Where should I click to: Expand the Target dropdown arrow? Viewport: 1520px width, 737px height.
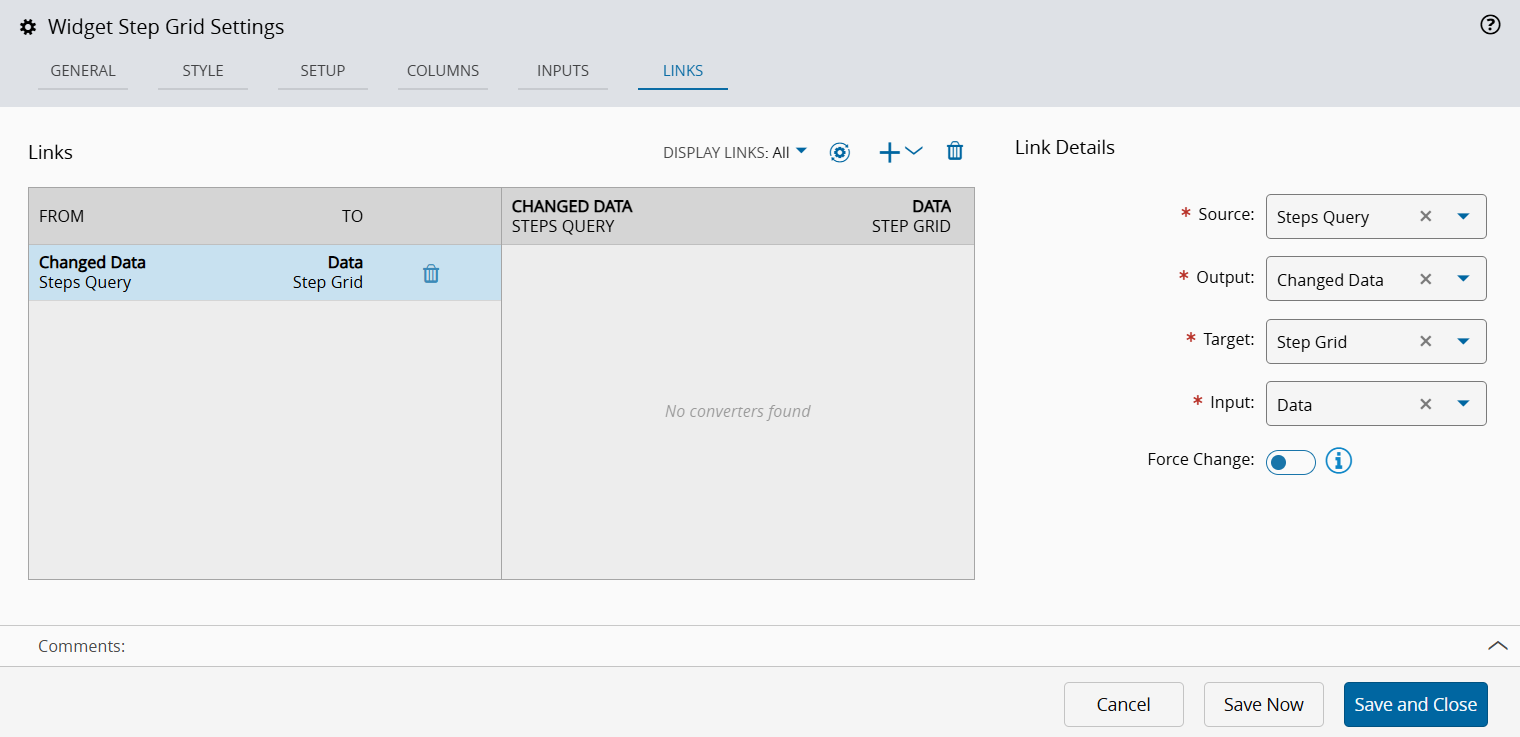(x=1463, y=341)
